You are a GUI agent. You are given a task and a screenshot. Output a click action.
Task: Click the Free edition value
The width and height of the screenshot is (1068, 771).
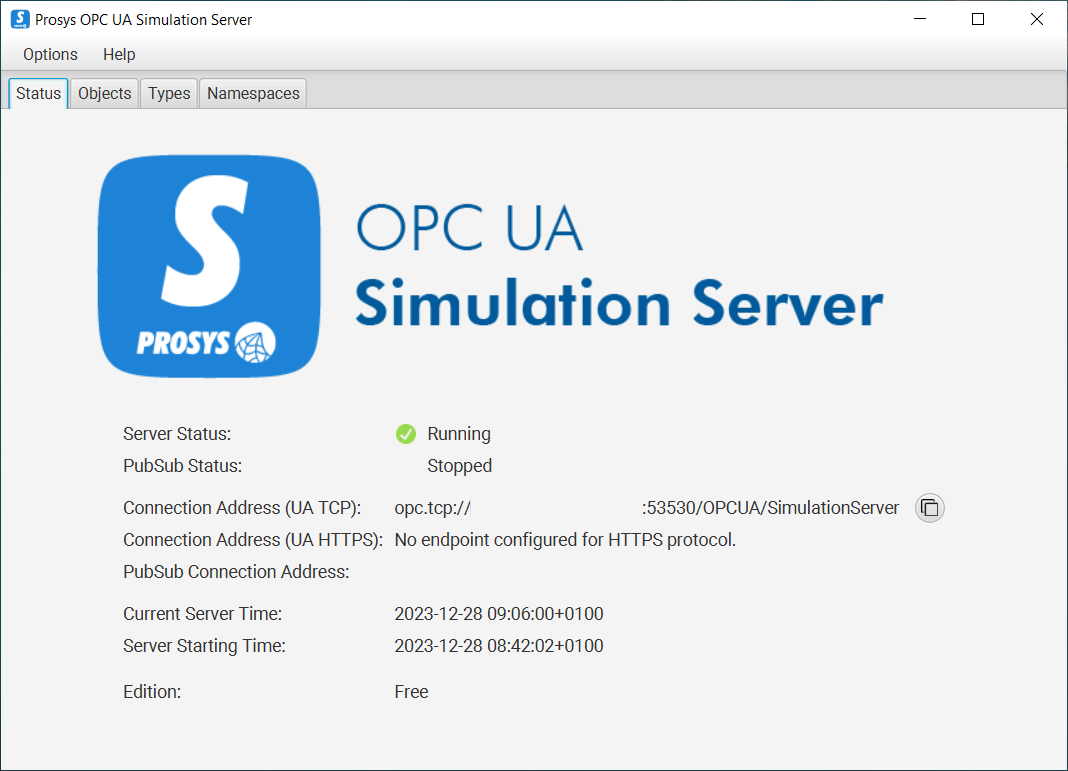tap(411, 692)
